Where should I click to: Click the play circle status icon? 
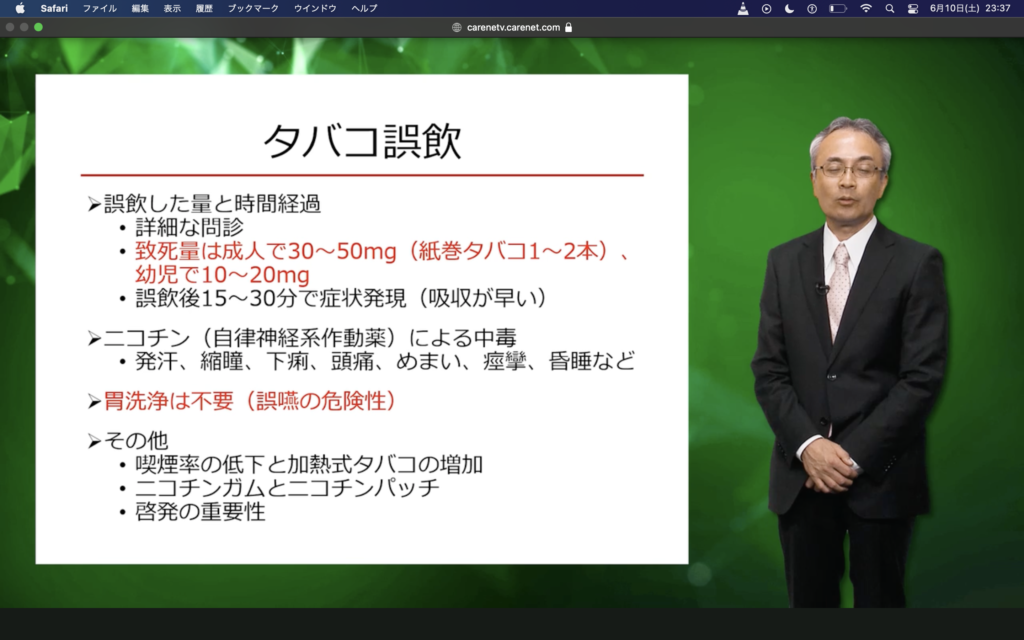point(767,8)
